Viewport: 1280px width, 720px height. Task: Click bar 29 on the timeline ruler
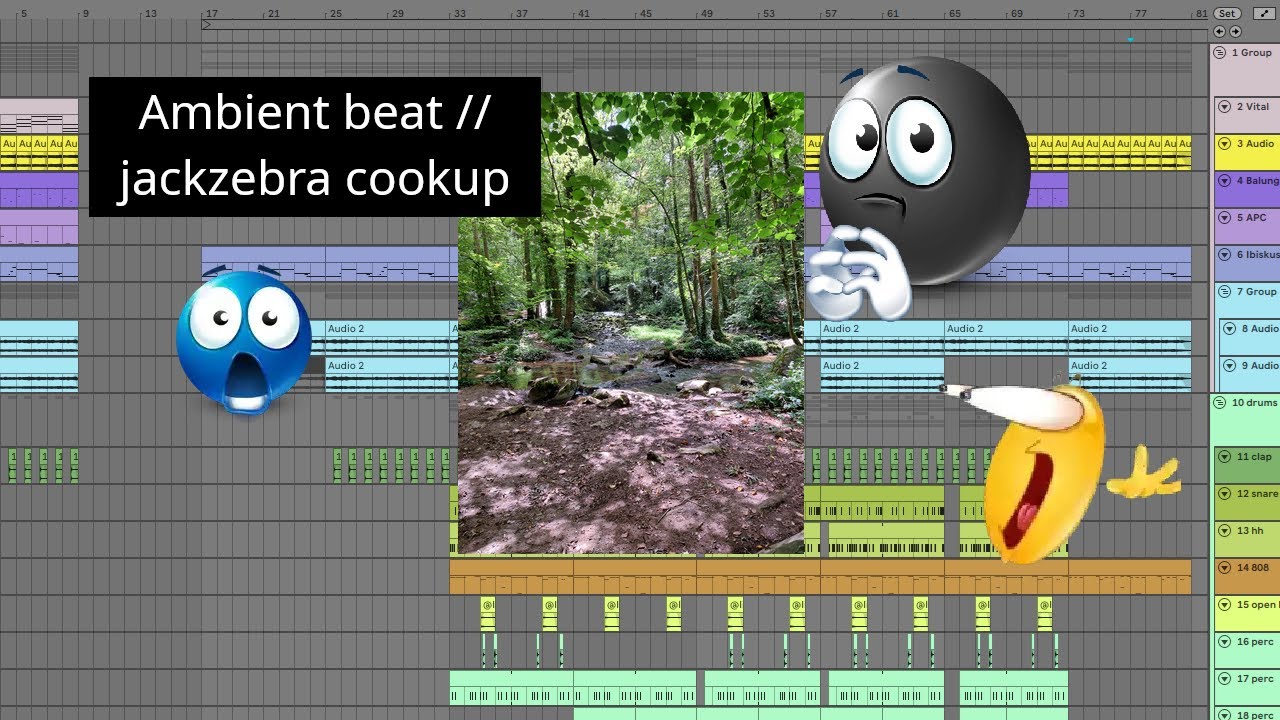point(398,14)
